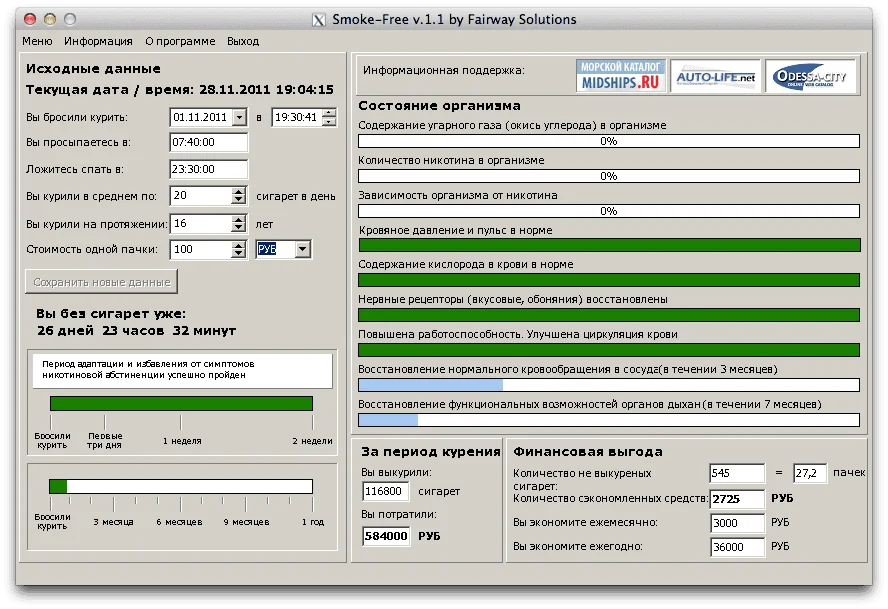Click the blood circulation recovery progress bar
Screen dimensions: 888x609
point(609,385)
